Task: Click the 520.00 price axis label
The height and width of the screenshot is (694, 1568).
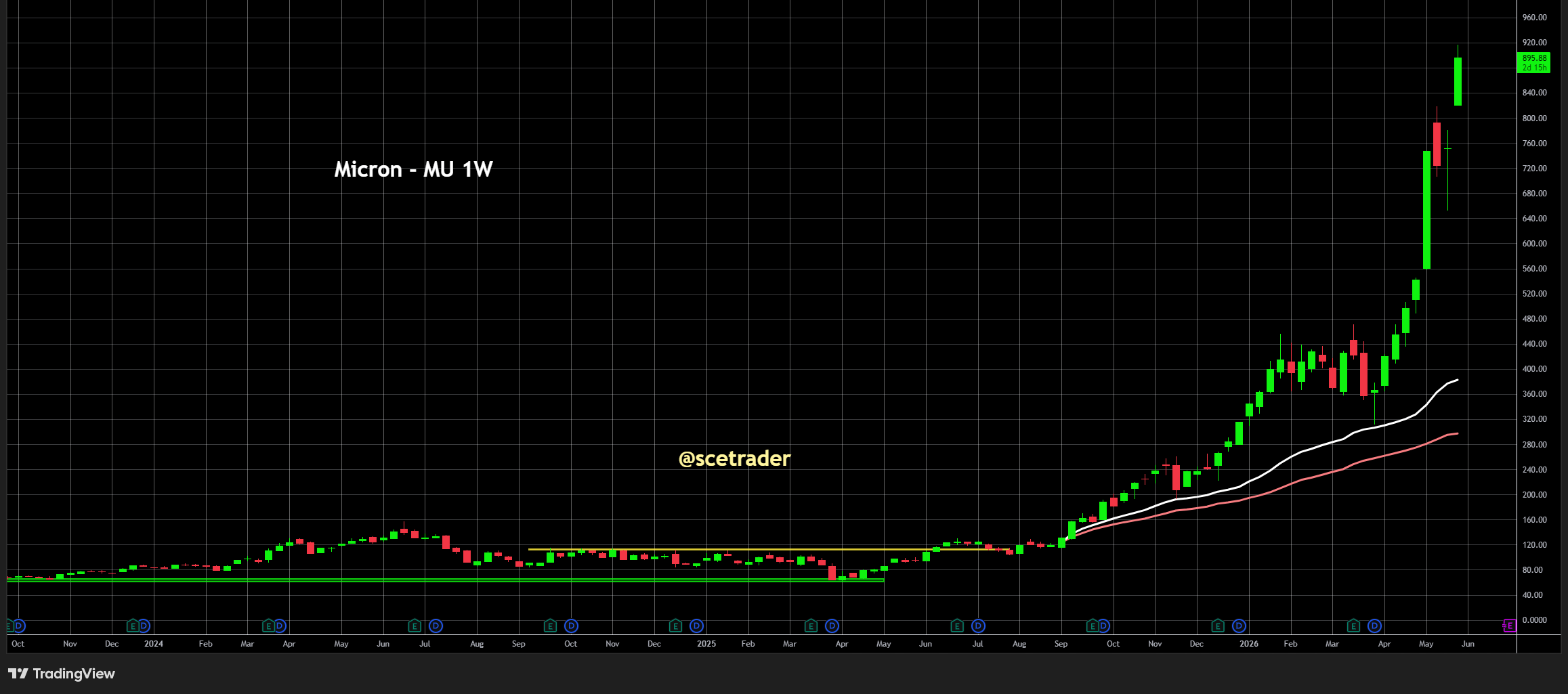Action: pos(1534,294)
